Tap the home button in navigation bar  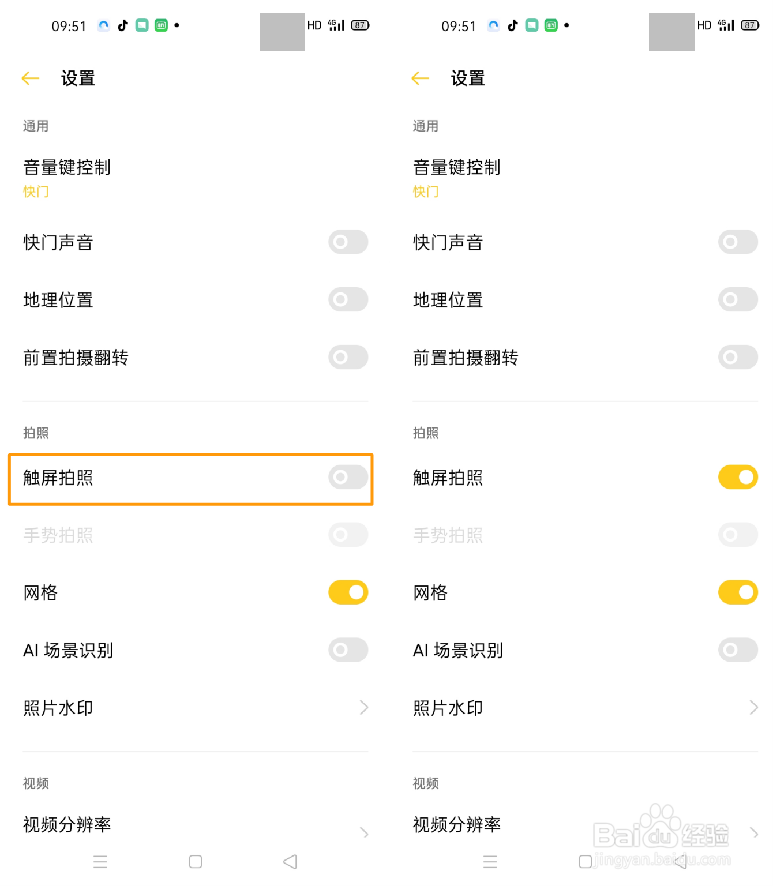click(x=195, y=861)
